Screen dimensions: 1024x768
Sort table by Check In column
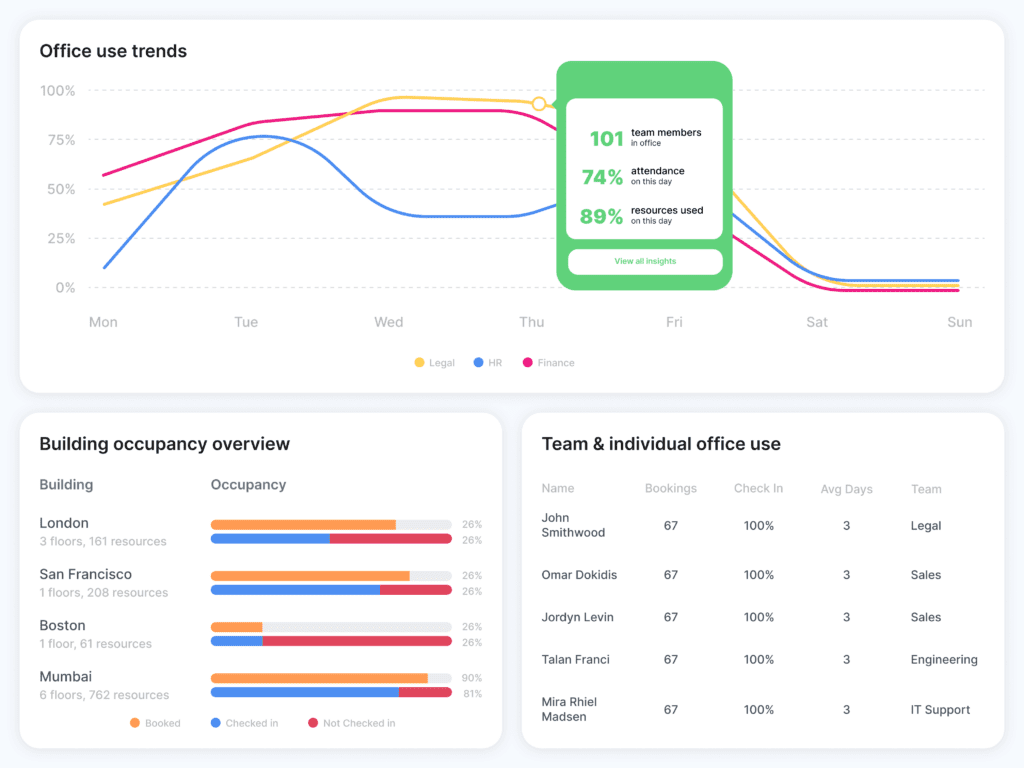(758, 489)
